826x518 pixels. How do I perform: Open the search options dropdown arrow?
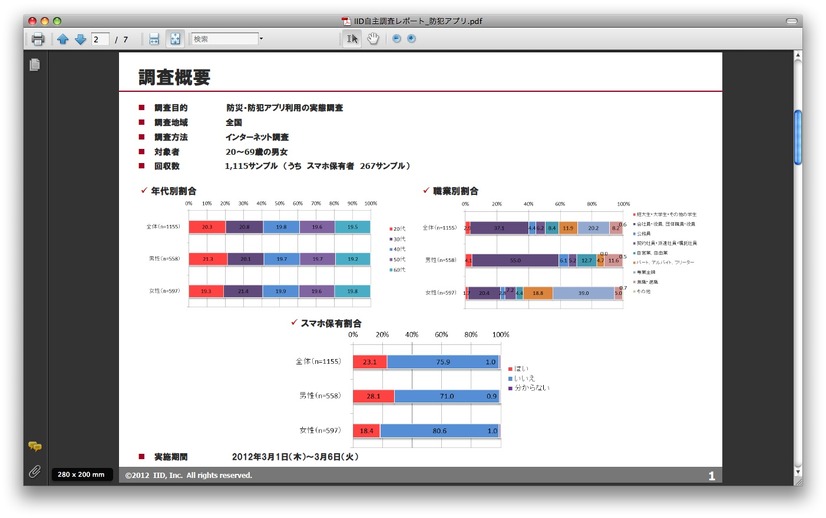coord(261,39)
